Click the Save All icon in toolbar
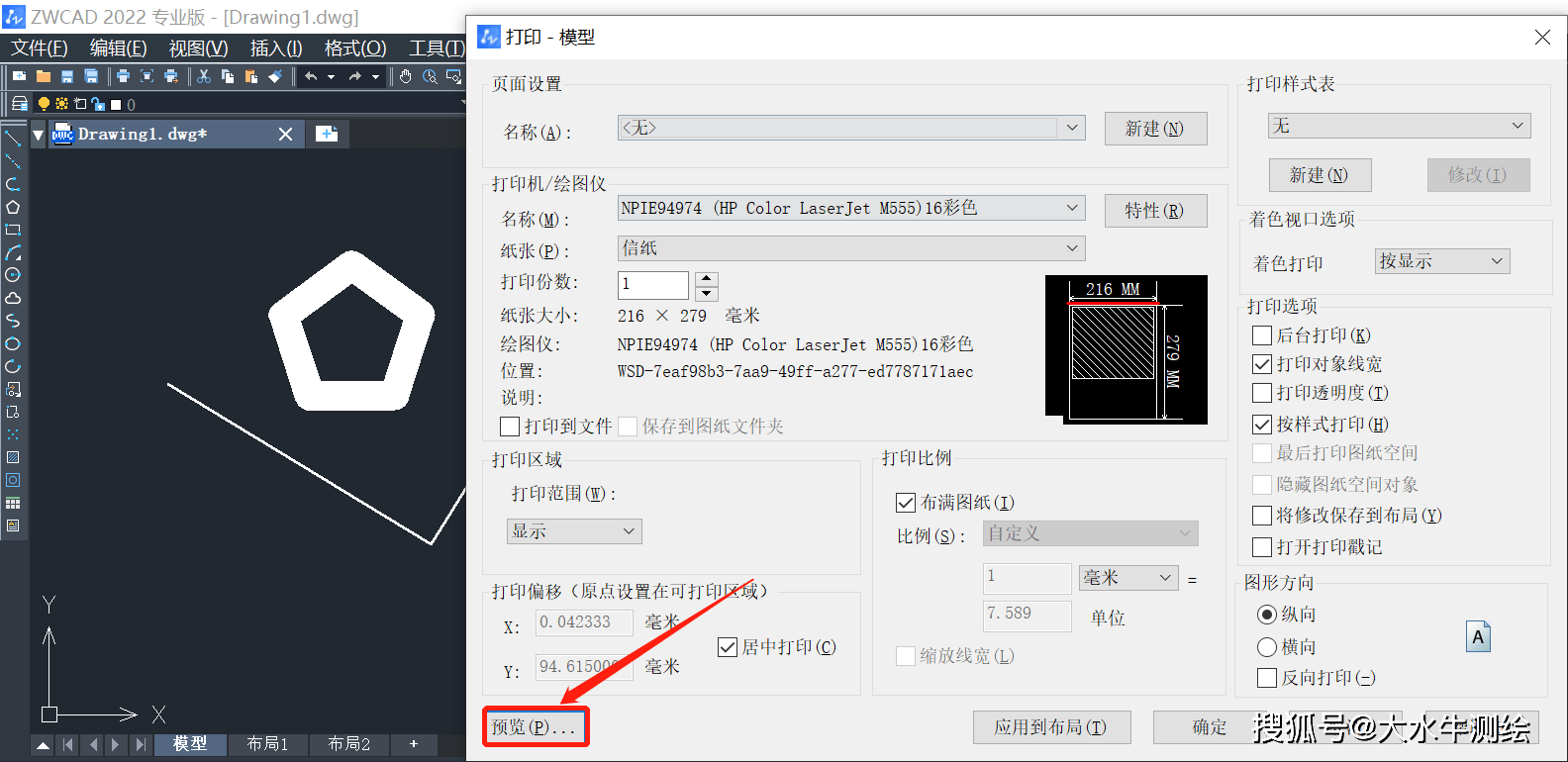 click(x=91, y=76)
